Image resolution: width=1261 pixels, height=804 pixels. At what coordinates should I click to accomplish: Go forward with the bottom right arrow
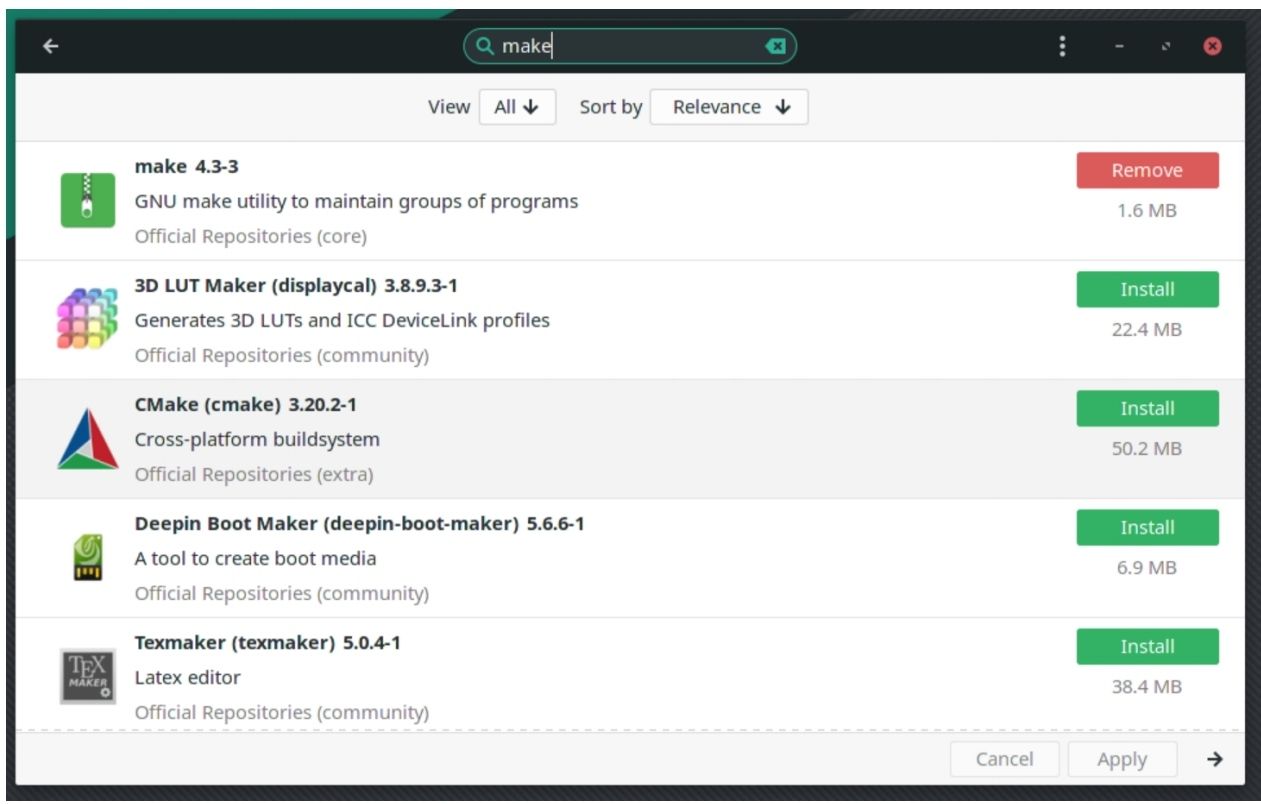click(1215, 759)
